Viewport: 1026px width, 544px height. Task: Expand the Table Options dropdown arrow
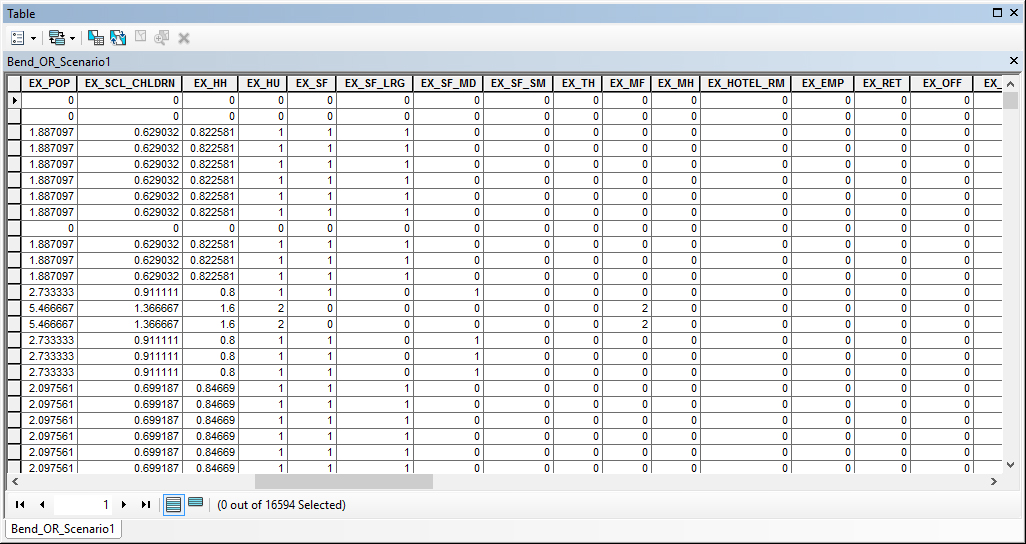pos(33,39)
